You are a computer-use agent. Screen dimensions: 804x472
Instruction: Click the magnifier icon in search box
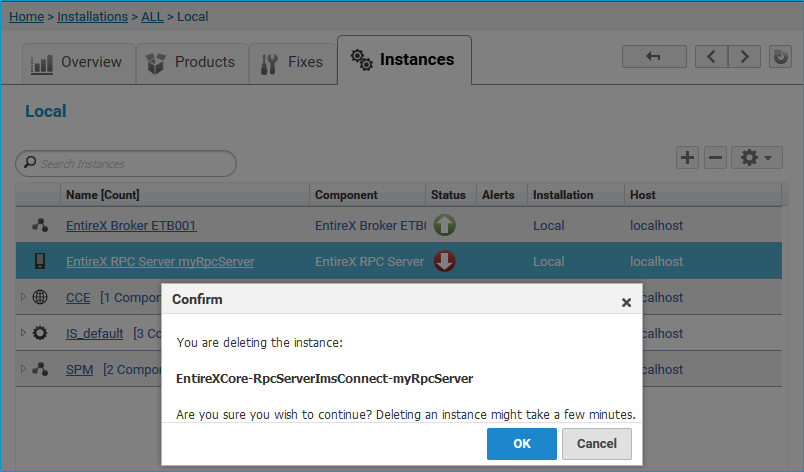30,162
